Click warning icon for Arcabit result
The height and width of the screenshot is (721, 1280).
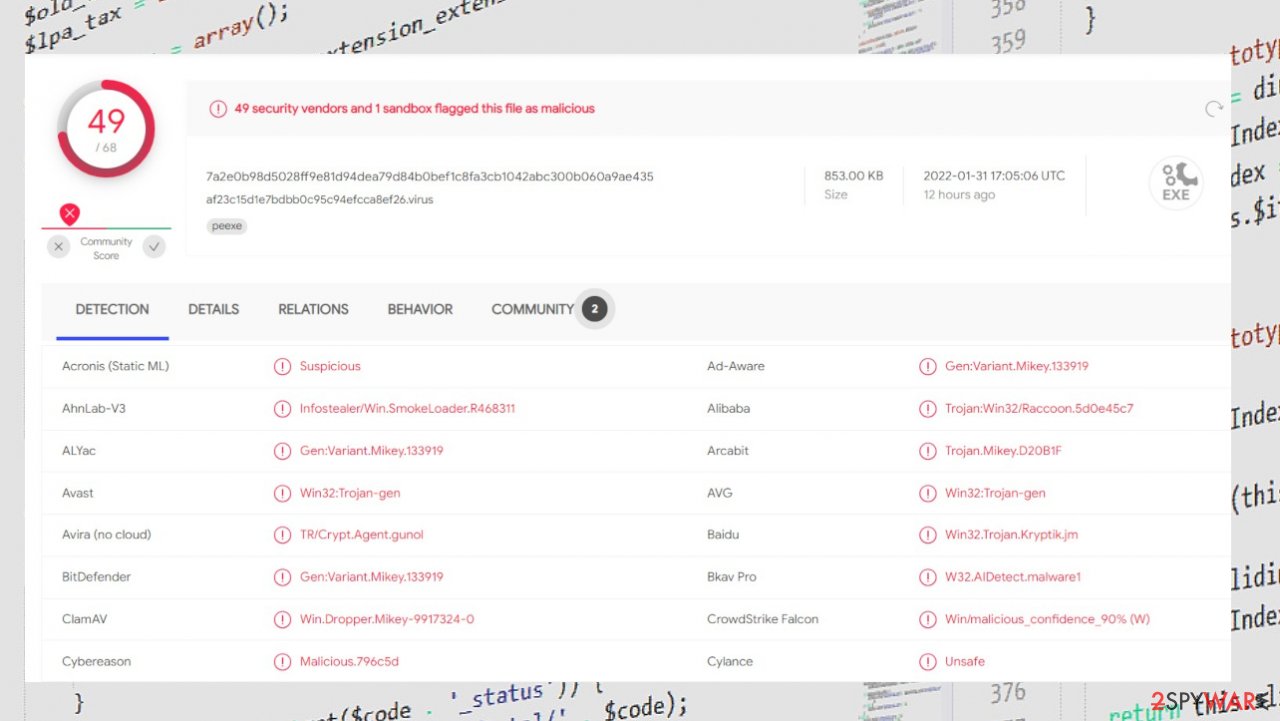tap(928, 451)
